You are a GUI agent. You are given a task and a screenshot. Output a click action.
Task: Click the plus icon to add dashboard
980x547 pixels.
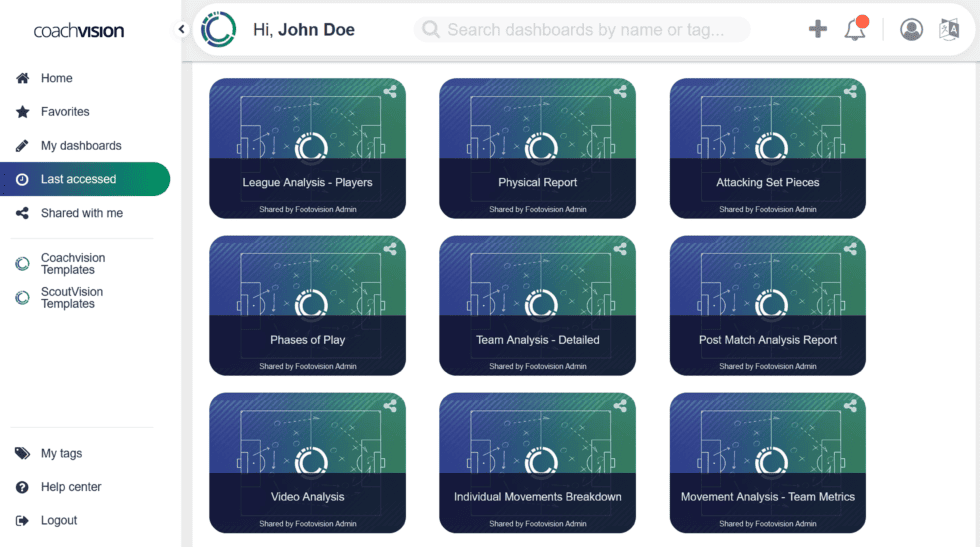coord(817,29)
